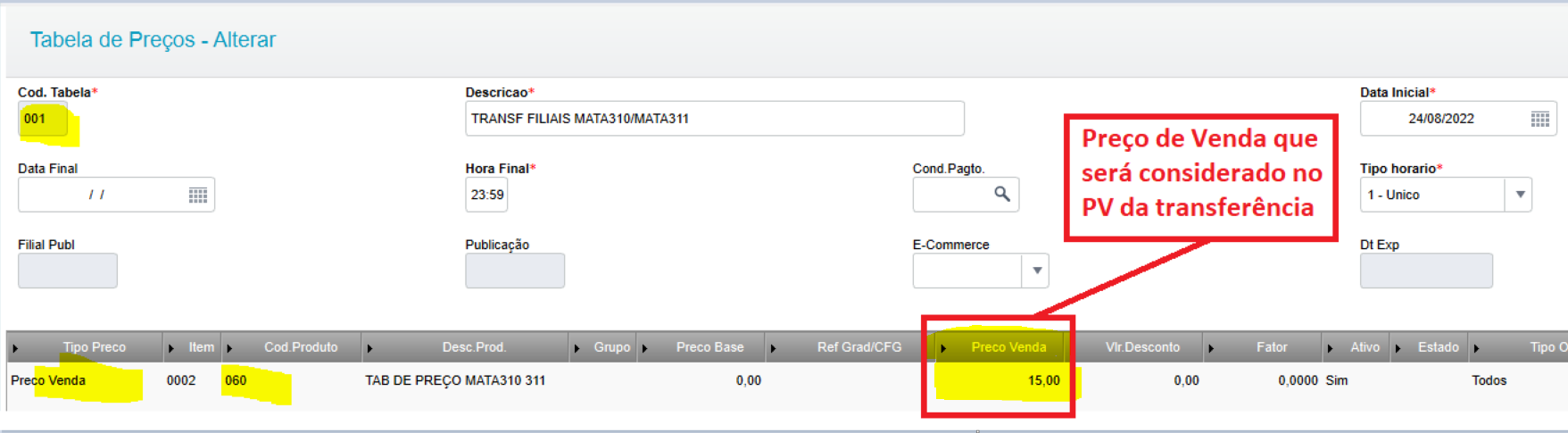Select the Estado cell Todos
Image resolution: width=1568 pixels, height=433 pixels.
(1489, 380)
